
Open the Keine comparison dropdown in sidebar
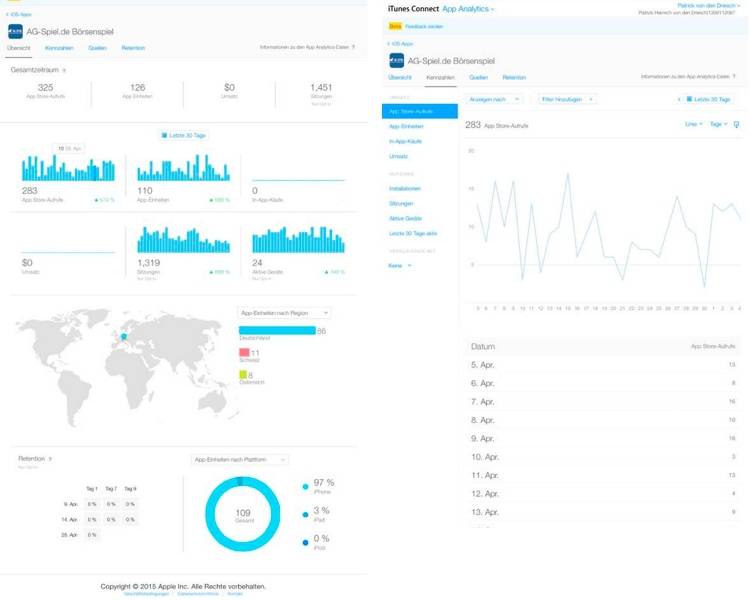[x=399, y=266]
